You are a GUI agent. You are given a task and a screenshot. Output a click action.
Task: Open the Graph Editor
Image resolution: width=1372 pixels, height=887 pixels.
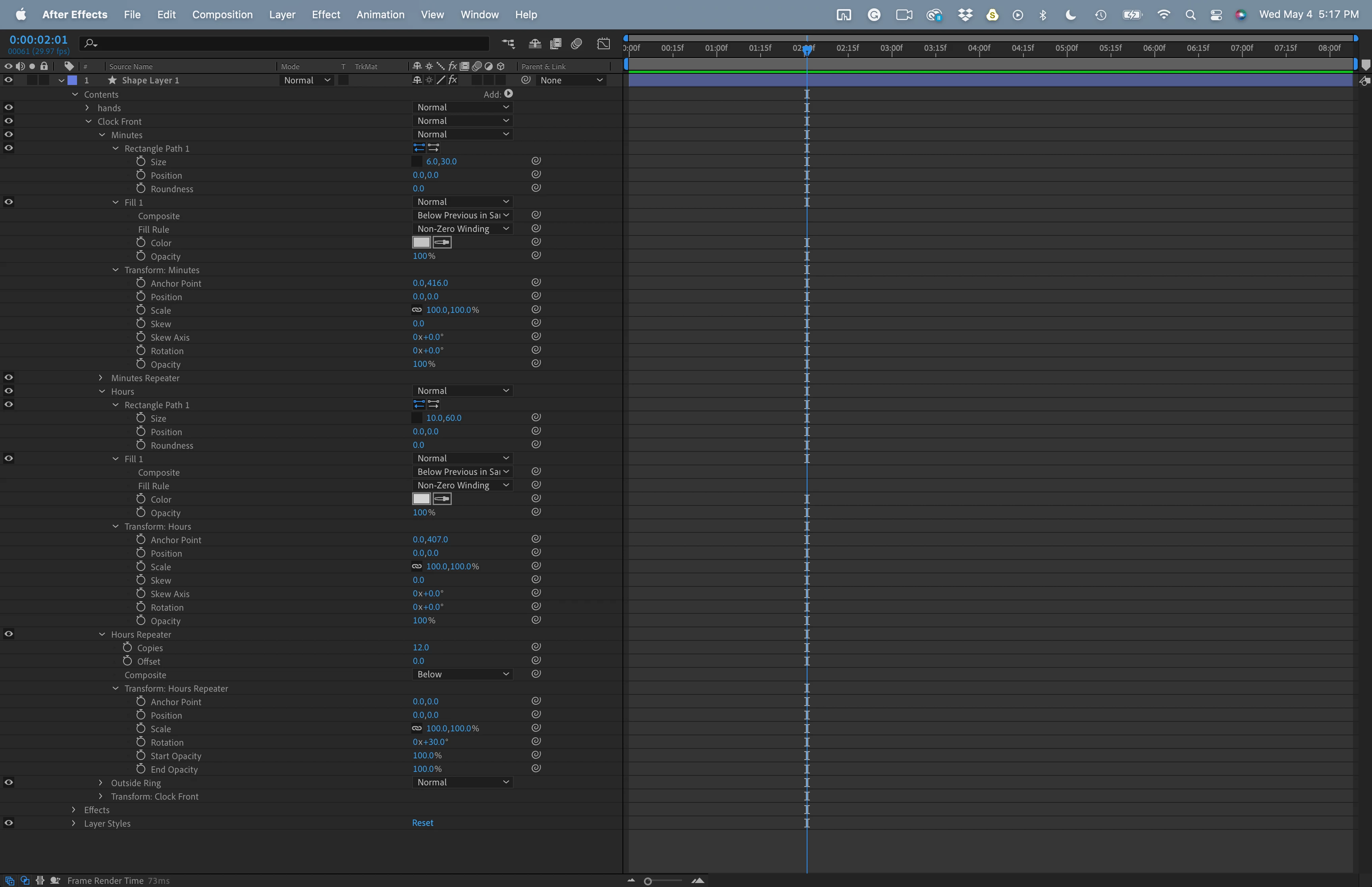[x=603, y=44]
